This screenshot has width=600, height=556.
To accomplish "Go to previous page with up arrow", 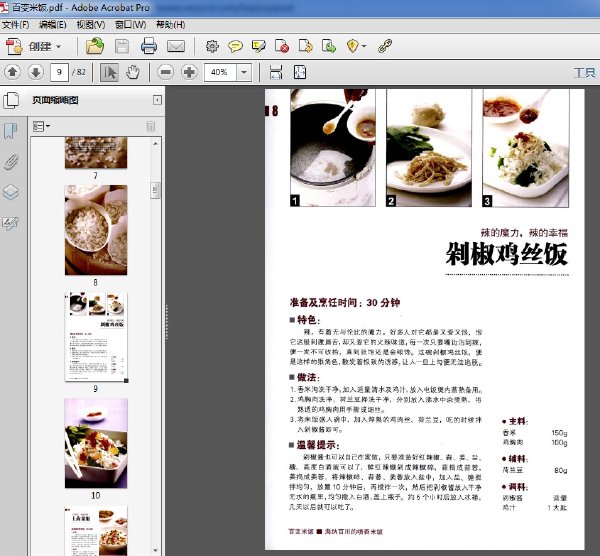I will 12,72.
